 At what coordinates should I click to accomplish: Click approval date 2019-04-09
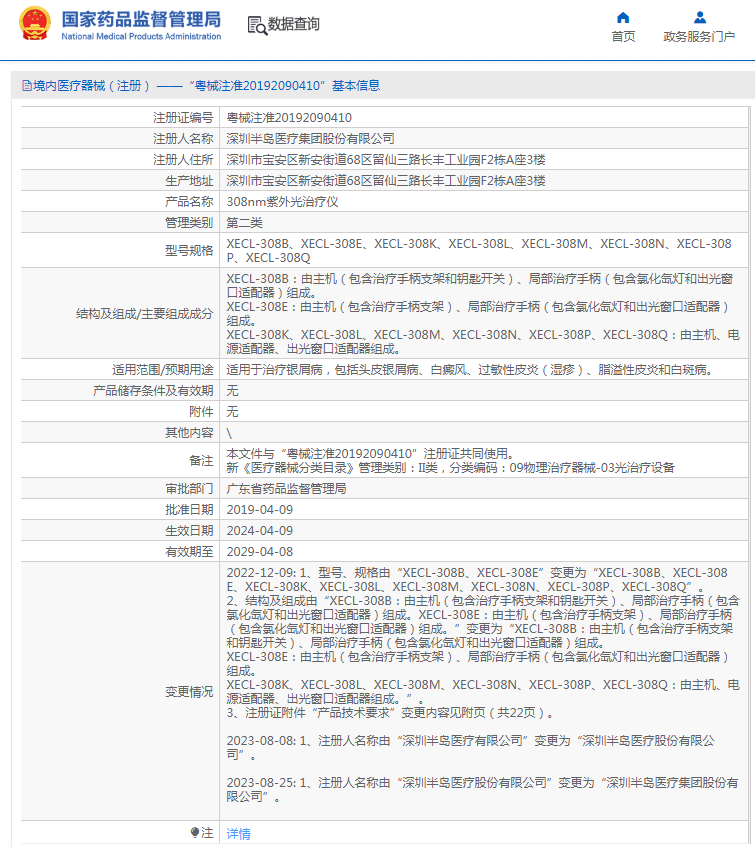point(260,510)
